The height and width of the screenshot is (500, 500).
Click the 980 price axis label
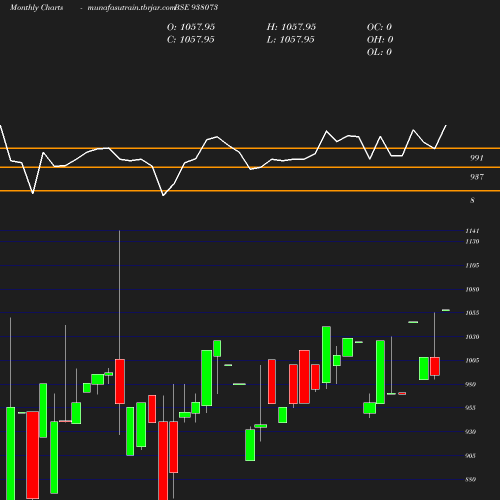click(x=470, y=384)
